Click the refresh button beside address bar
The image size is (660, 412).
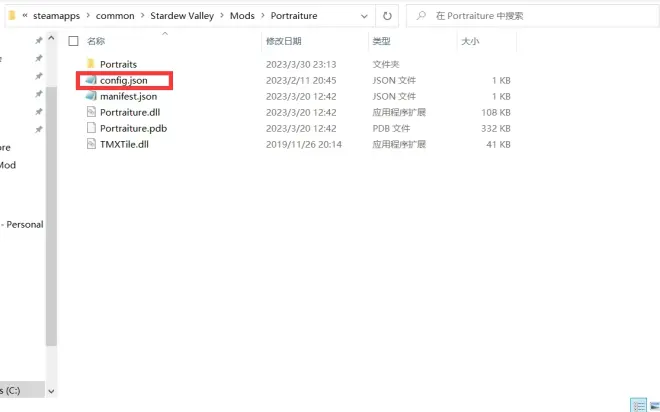coord(387,16)
